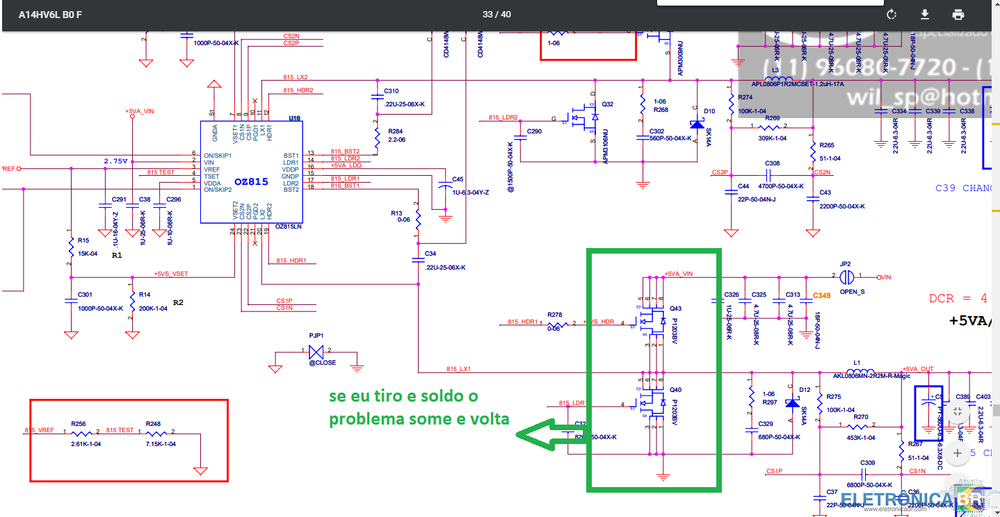This screenshot has width=1000, height=517.
Task: Download the PDF using the download icon
Action: pos(924,14)
